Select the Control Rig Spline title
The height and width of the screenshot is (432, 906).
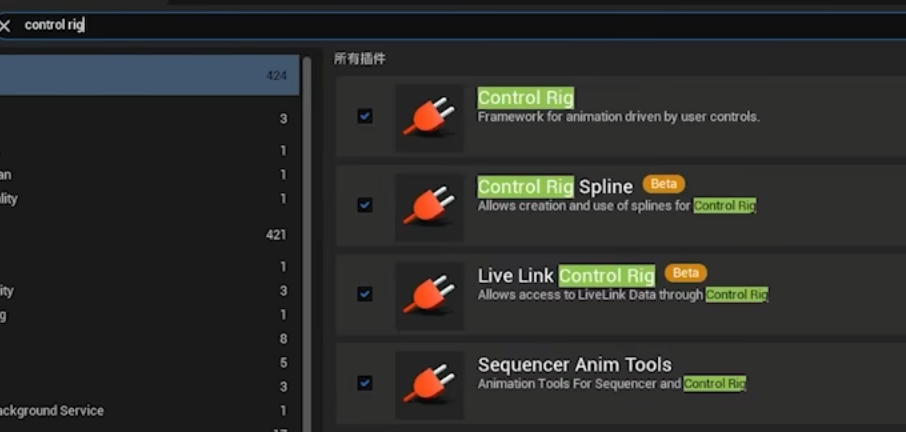tap(555, 187)
